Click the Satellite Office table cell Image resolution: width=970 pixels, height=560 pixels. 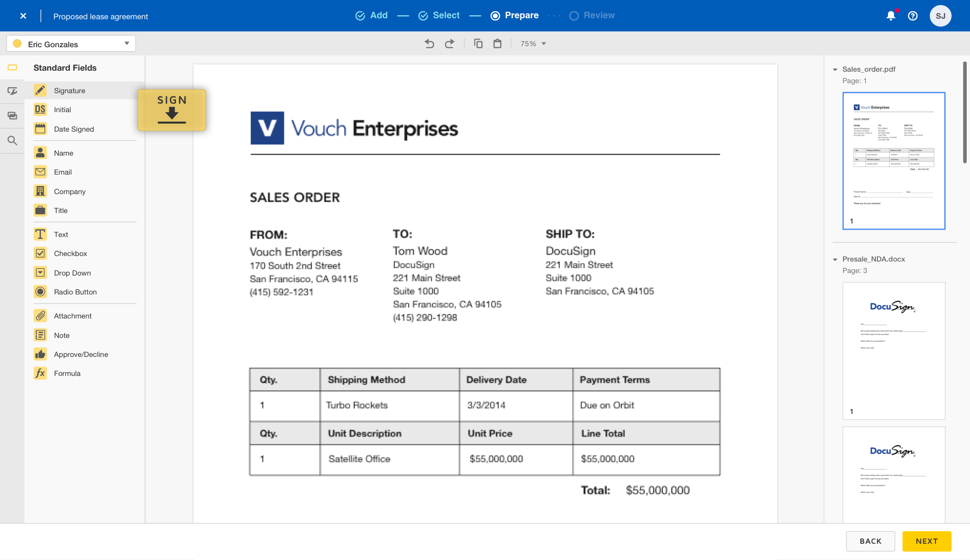click(390, 459)
